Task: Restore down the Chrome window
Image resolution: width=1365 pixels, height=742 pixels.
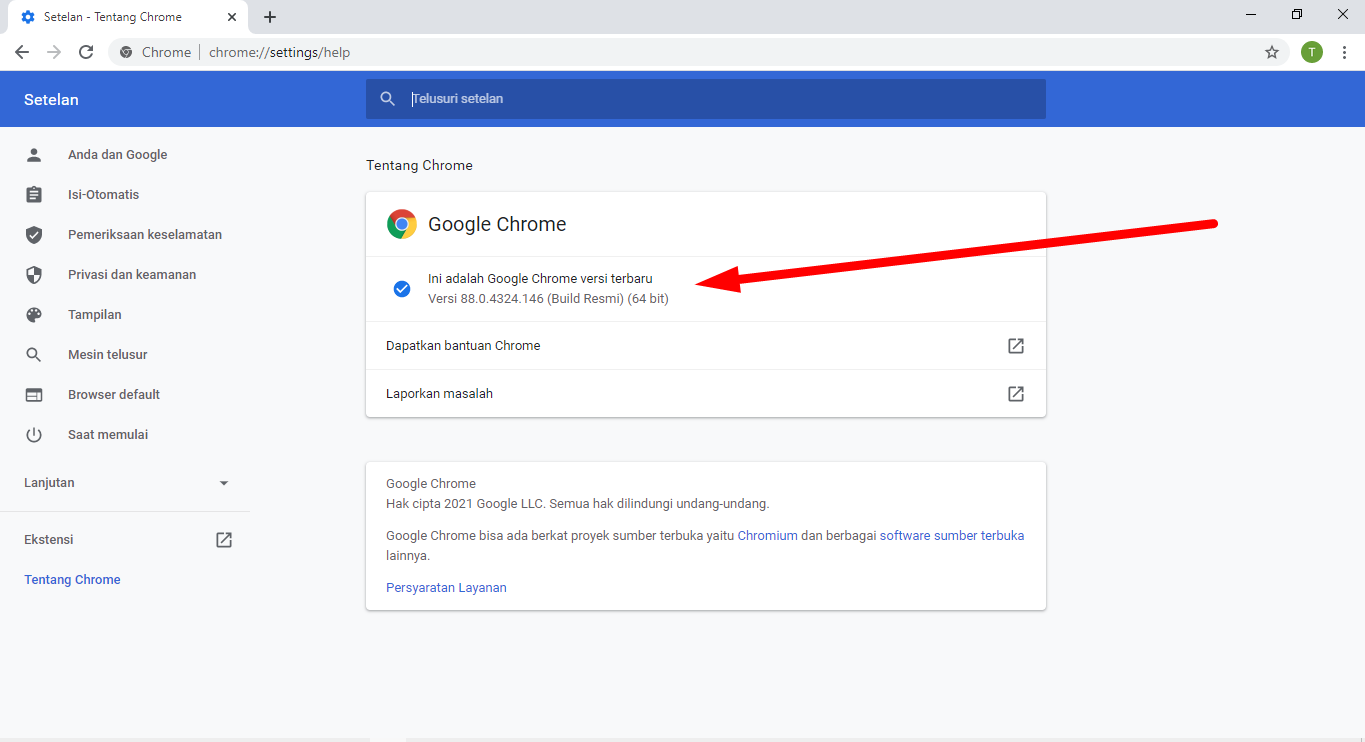Action: pyautogui.click(x=1297, y=15)
